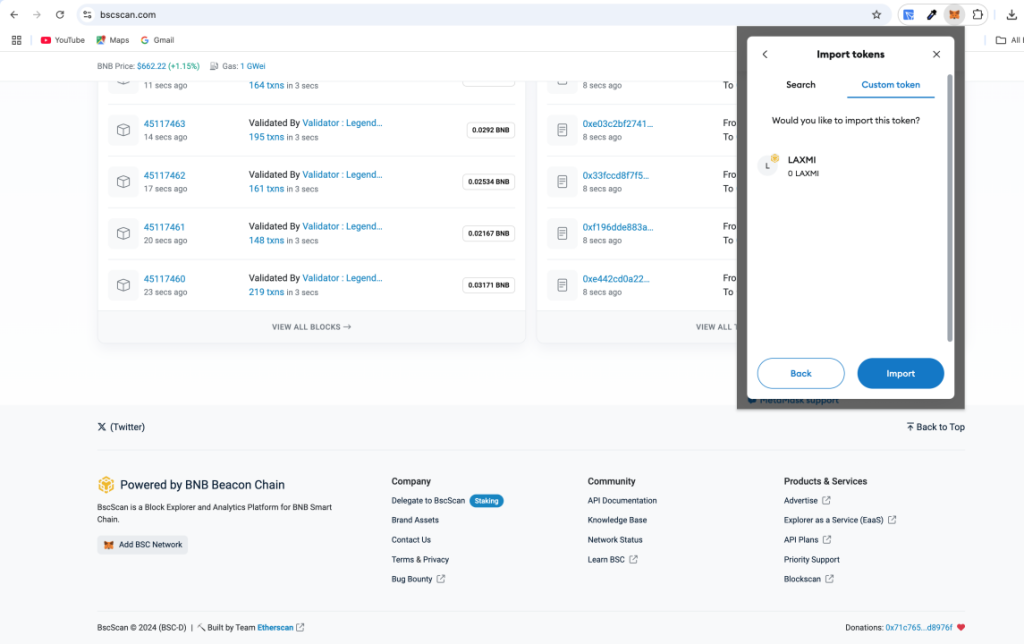Click the MetaMask popup scrollbar
This screenshot has height=644, width=1024.
pyautogui.click(x=949, y=200)
